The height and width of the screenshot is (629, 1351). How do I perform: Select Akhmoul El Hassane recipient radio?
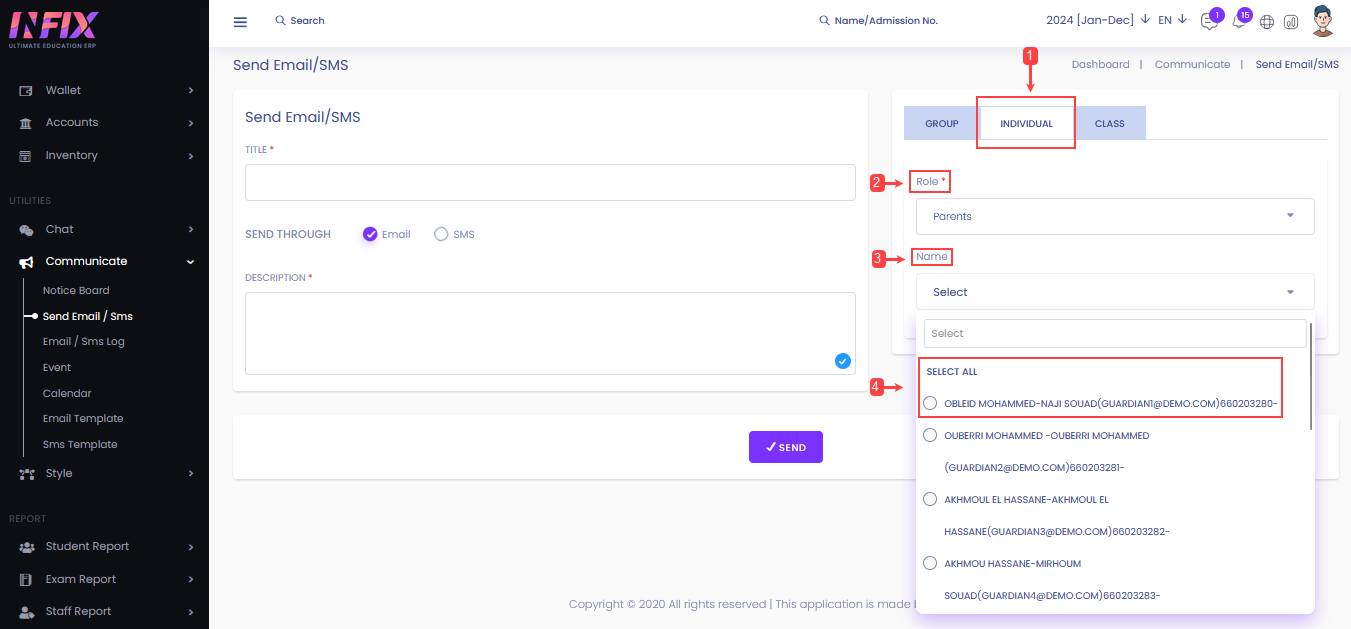click(930, 499)
